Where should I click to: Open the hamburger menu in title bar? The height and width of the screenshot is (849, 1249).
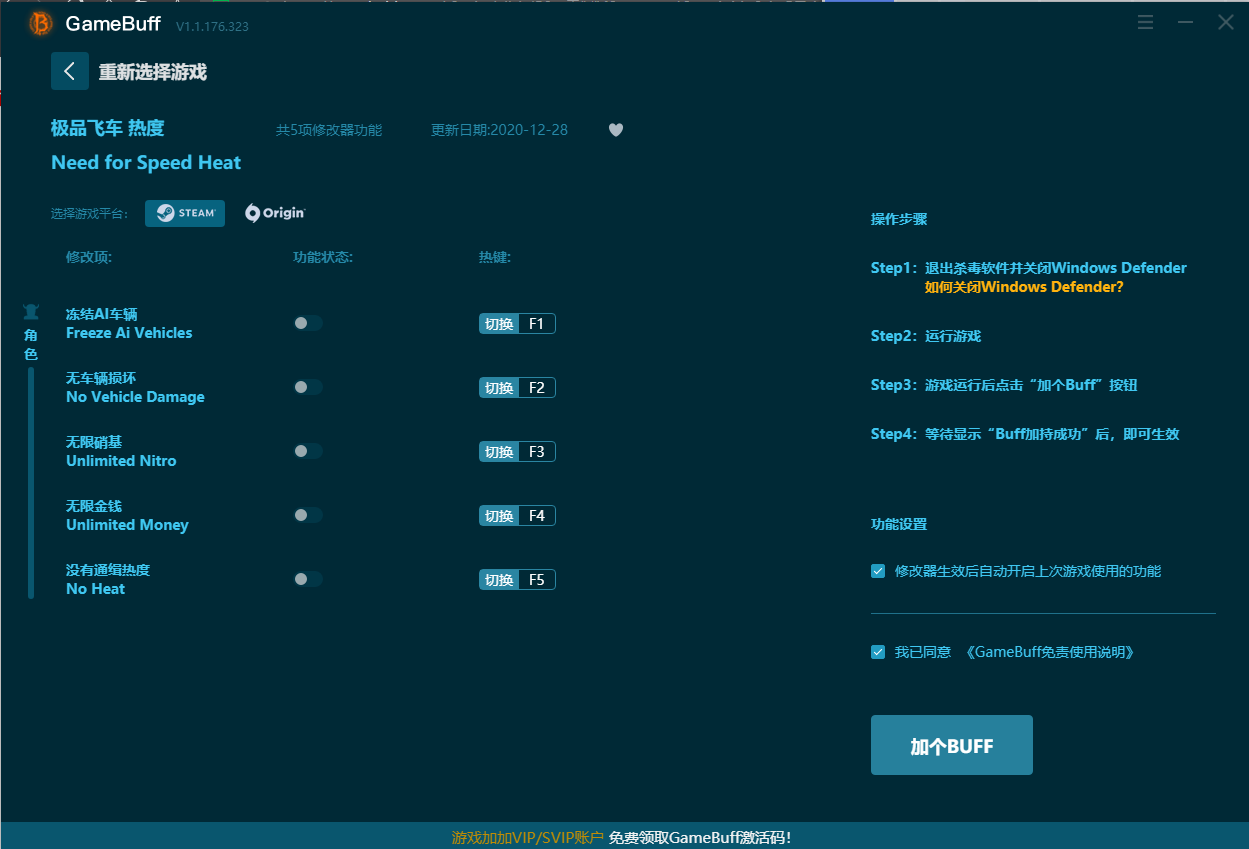(1145, 23)
